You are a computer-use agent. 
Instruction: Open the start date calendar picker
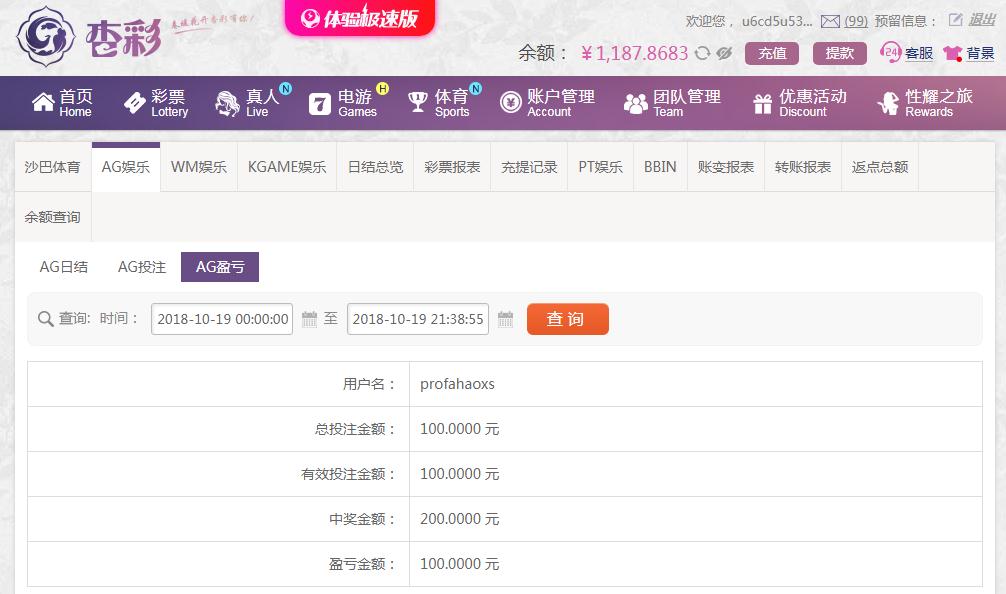point(309,319)
